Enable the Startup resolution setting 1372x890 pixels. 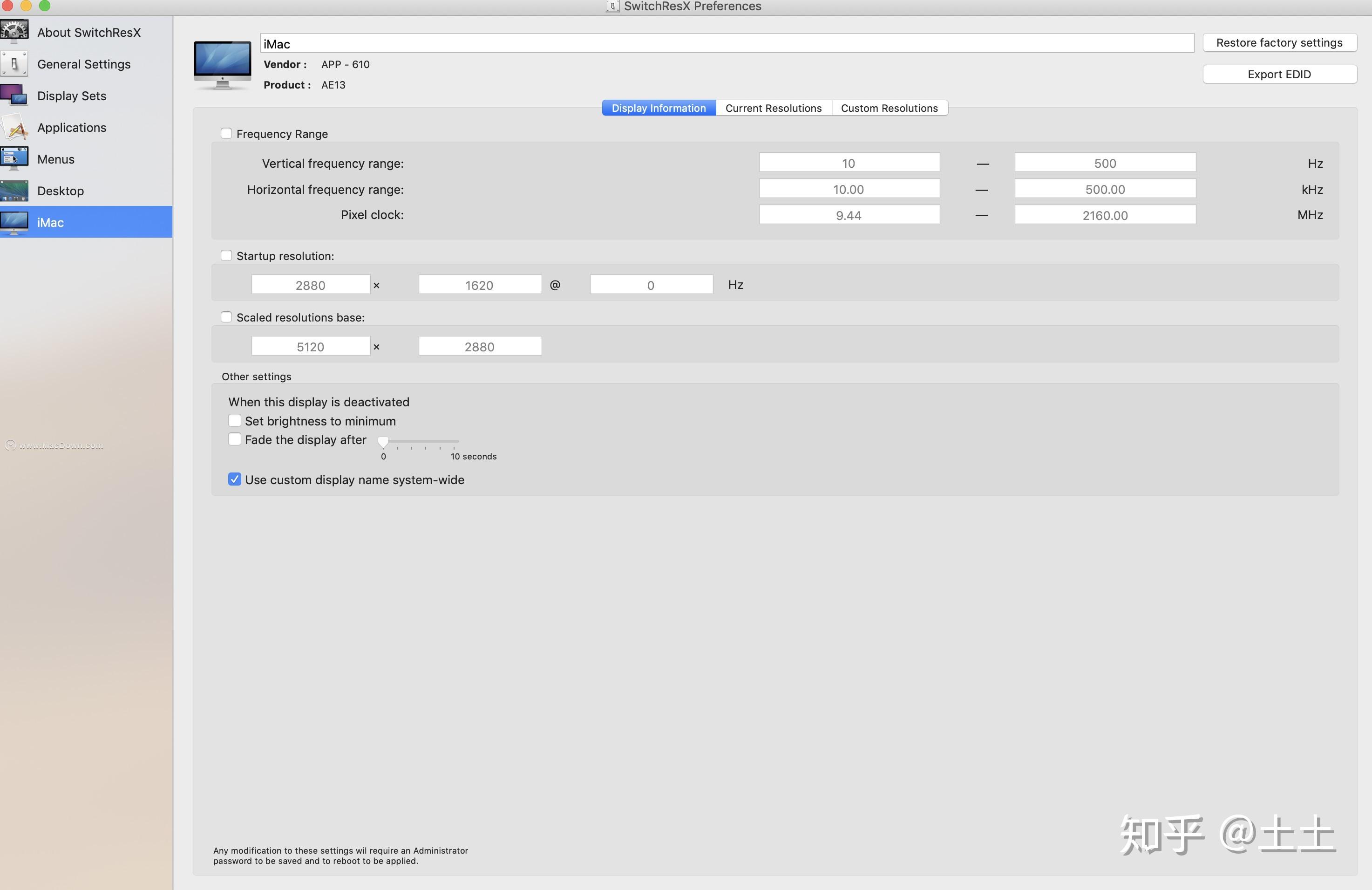[x=226, y=255]
